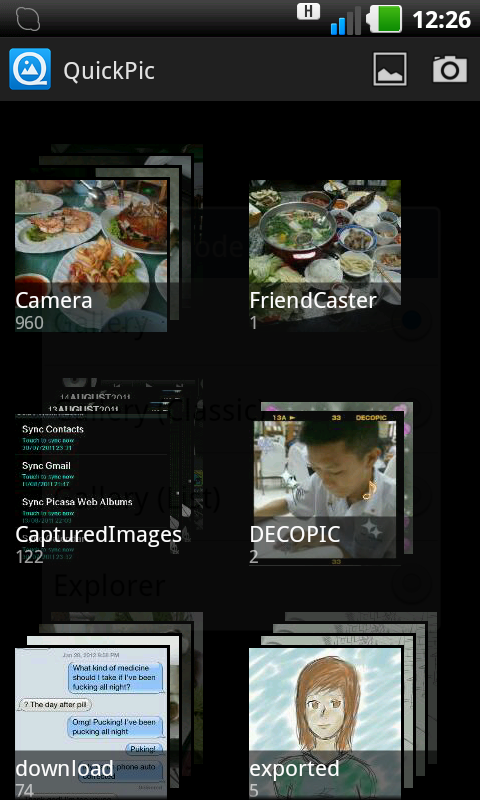The width and height of the screenshot is (480, 800).
Task: Open the Camera album with 960 photos
Action: 91,256
